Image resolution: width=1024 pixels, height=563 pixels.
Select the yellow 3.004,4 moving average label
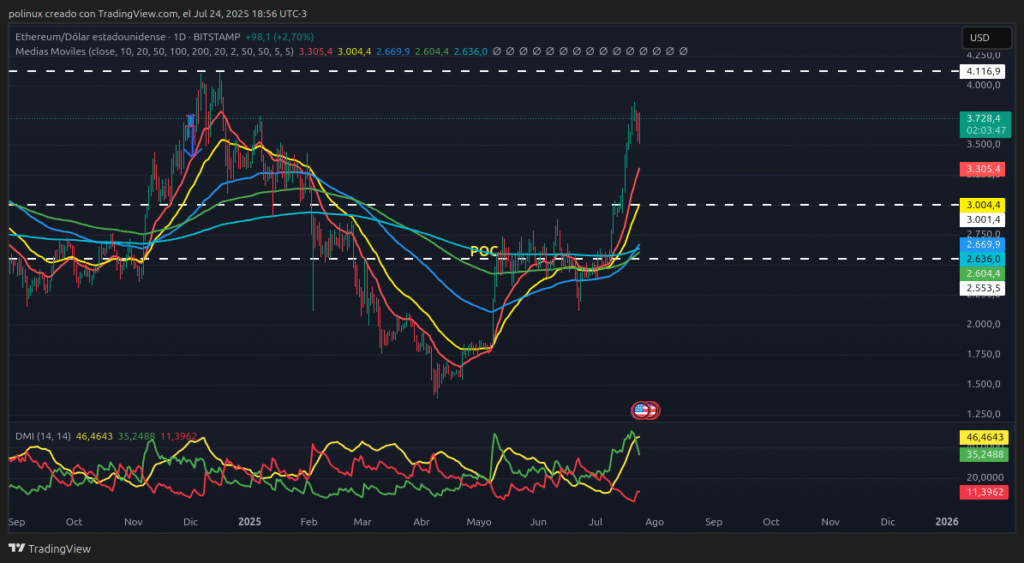[x=979, y=205]
